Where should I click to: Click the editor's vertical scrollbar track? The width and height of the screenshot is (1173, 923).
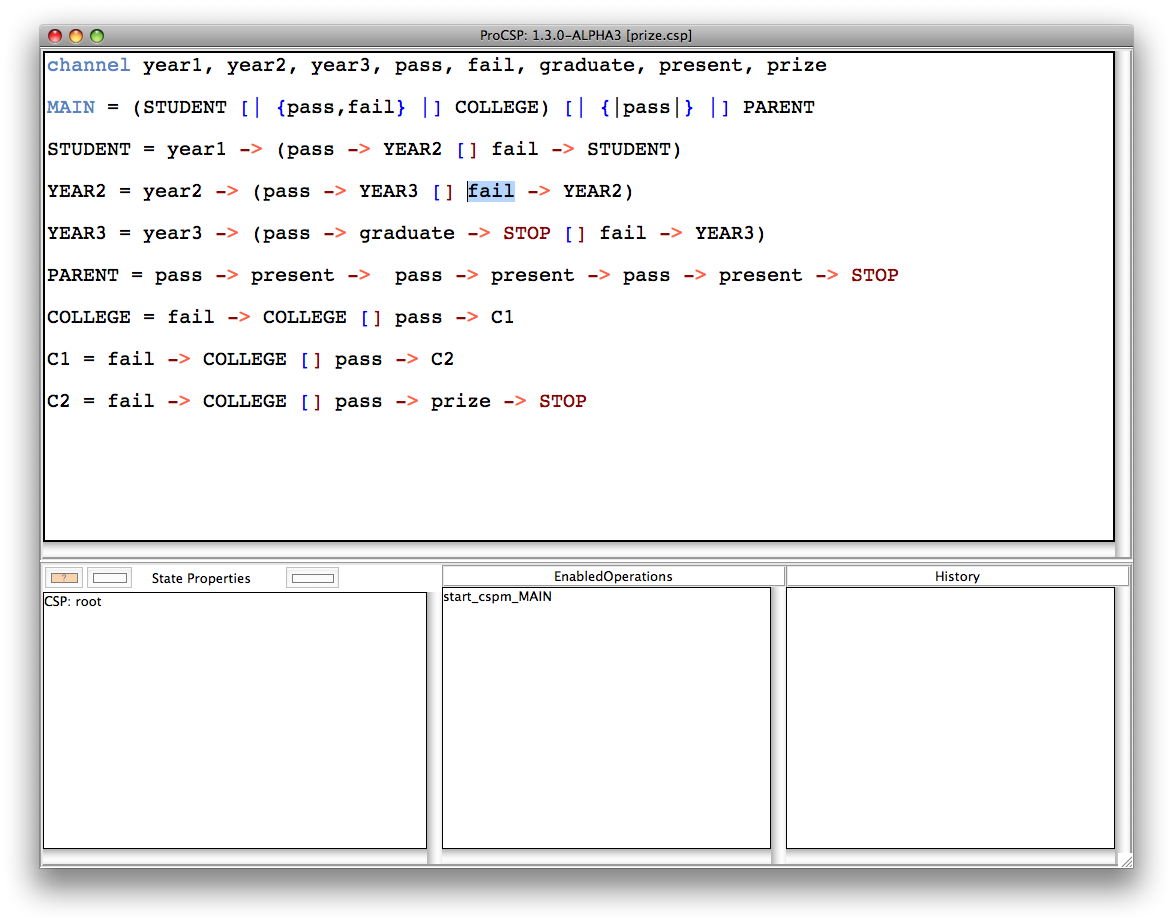[1123, 300]
